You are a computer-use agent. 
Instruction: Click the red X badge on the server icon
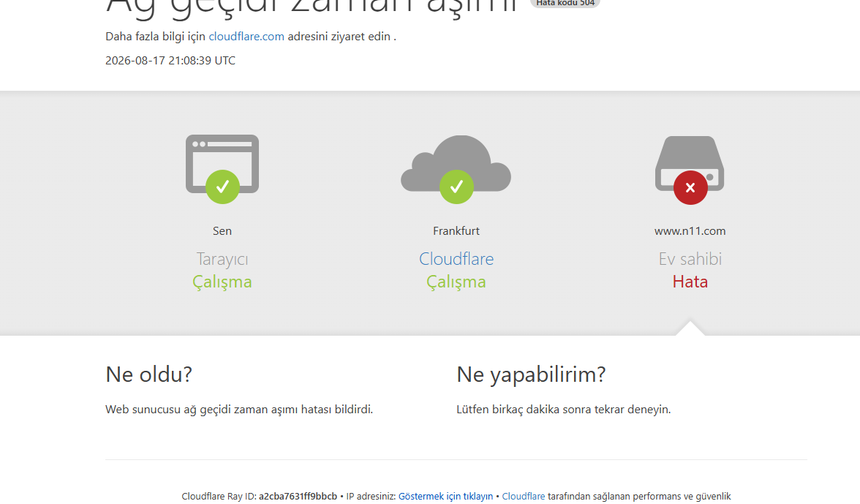point(691,188)
